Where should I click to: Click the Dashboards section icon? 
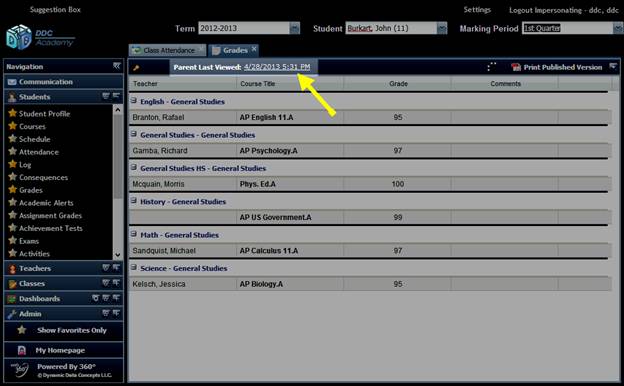[x=12, y=299]
